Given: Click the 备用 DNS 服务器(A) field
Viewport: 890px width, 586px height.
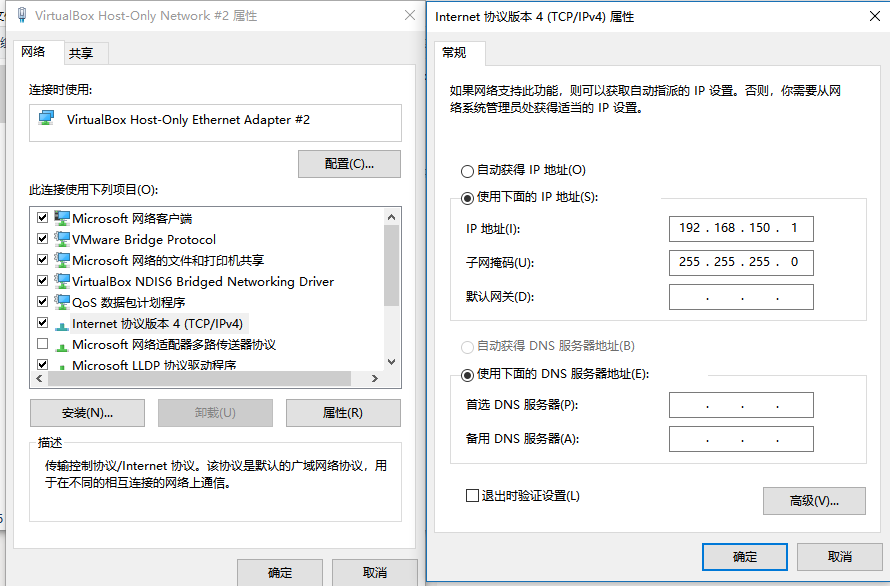Looking at the screenshot, I should point(741,440).
